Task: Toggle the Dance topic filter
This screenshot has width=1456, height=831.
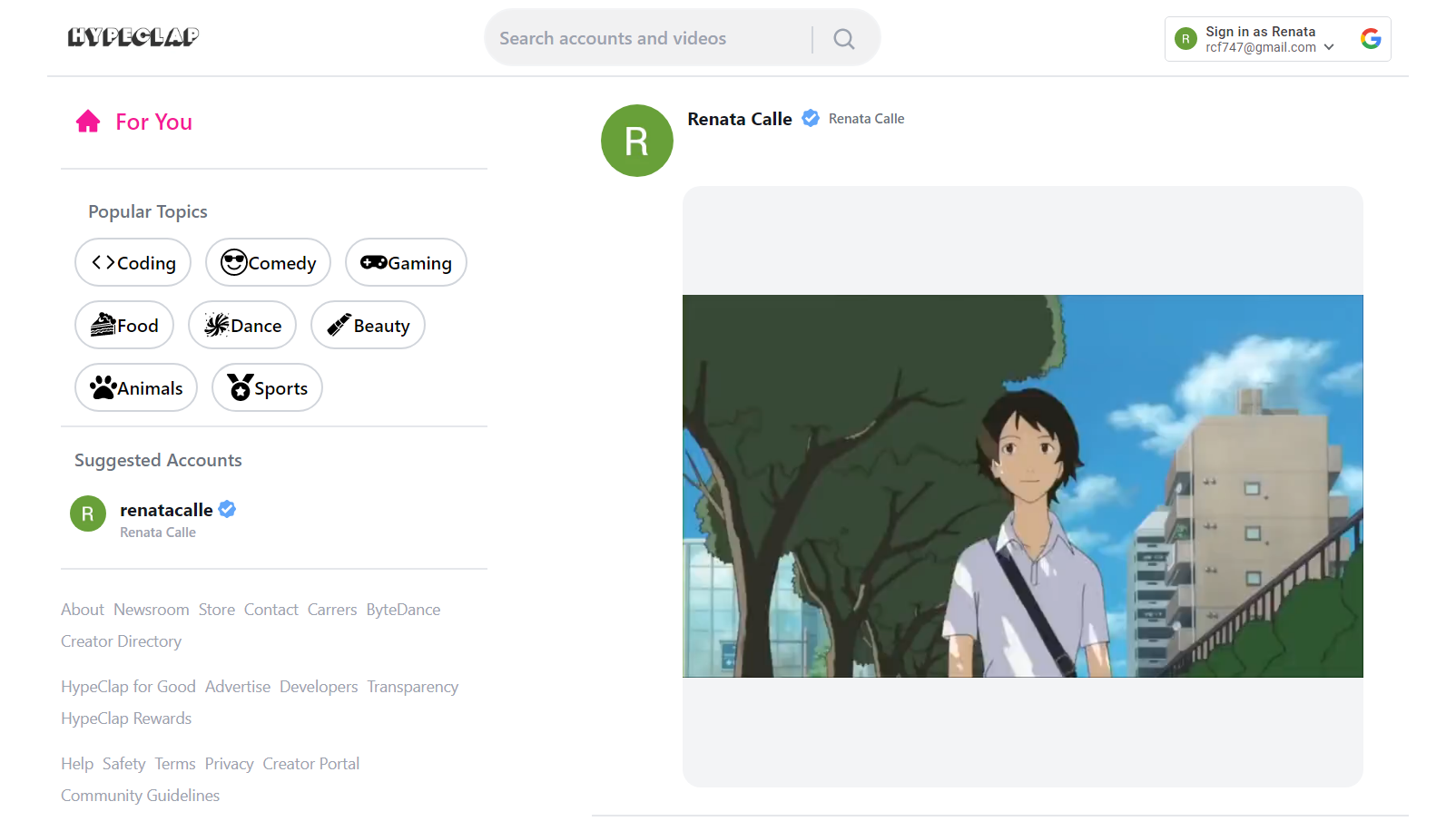Action: [242, 325]
